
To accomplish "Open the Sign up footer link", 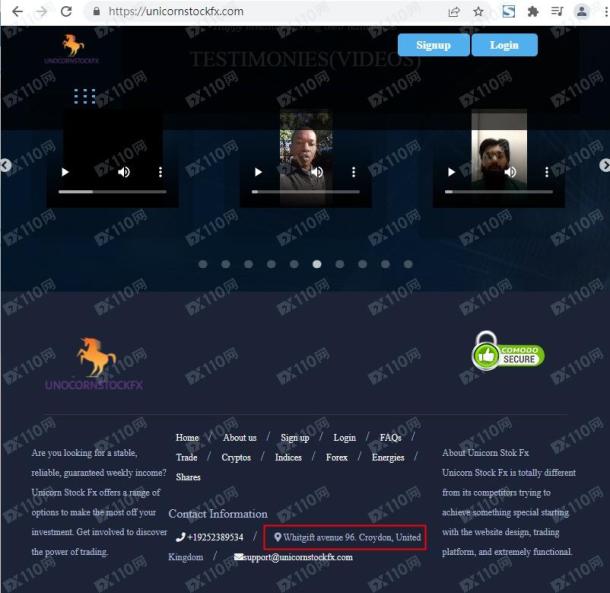I will pos(295,438).
